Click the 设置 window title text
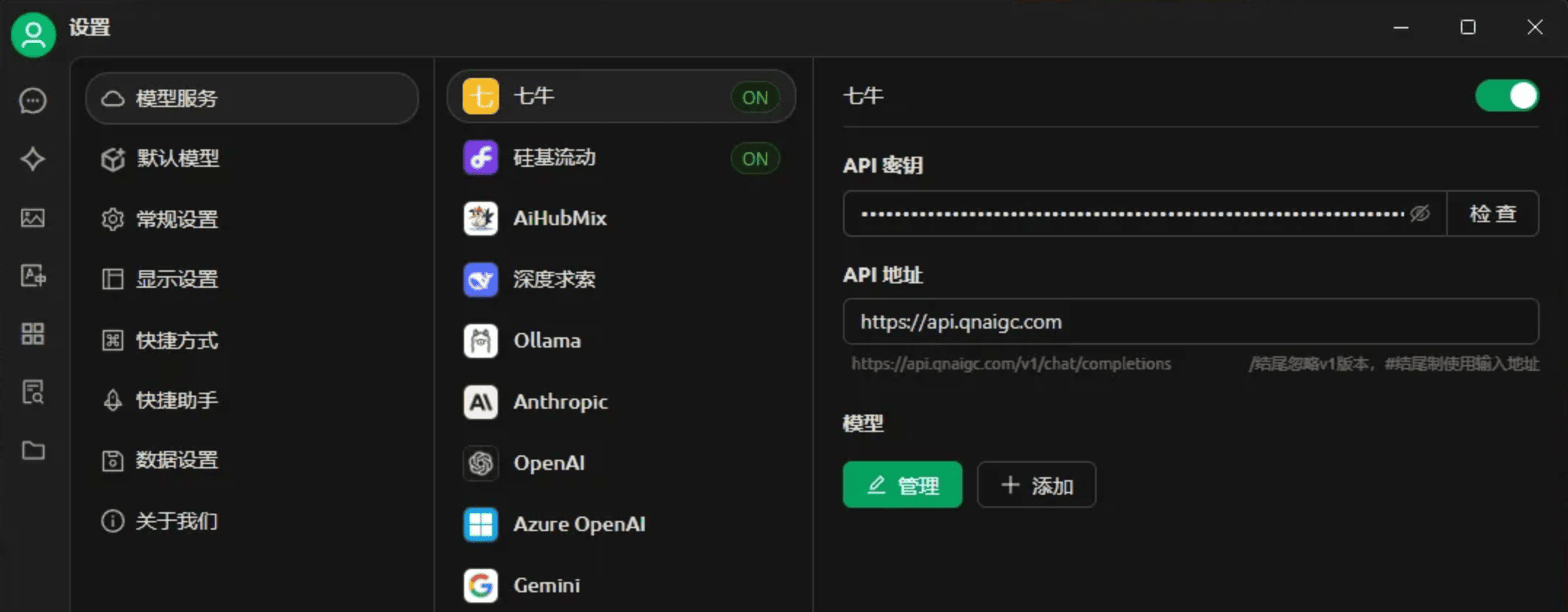 (x=90, y=28)
